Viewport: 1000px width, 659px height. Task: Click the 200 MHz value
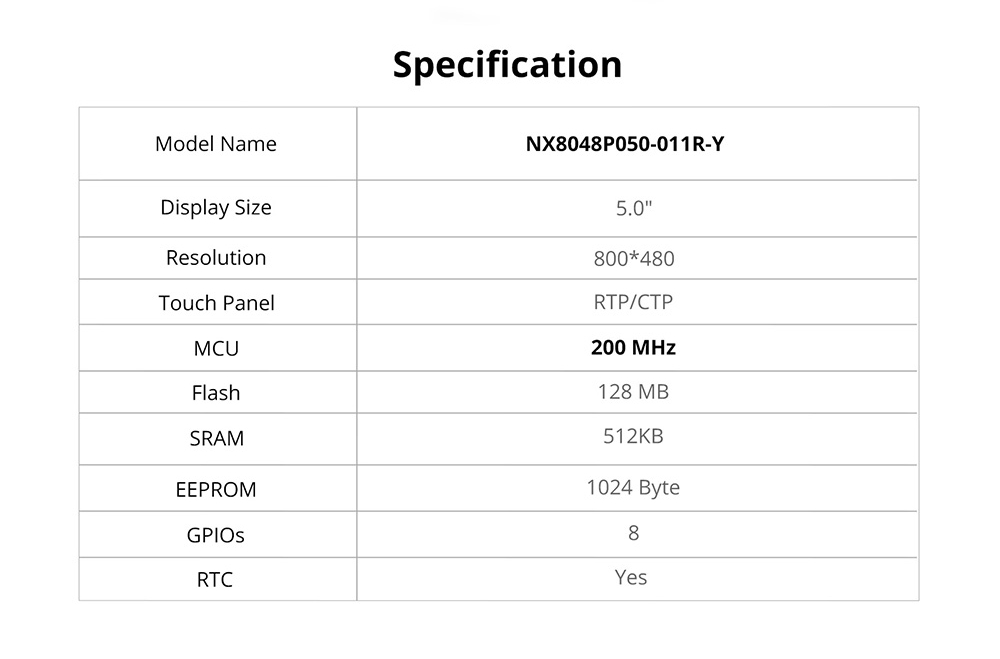(x=634, y=348)
